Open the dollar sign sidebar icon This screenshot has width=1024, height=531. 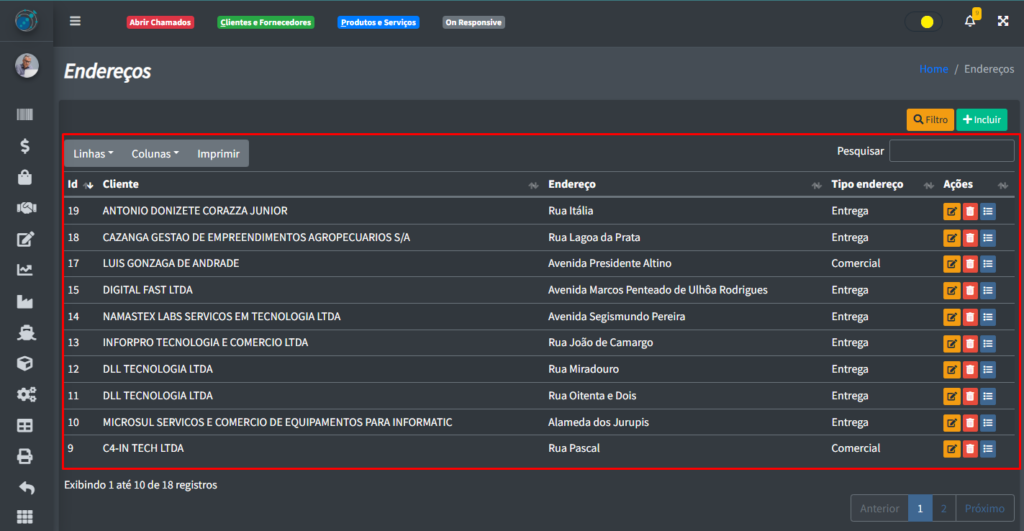click(25, 146)
